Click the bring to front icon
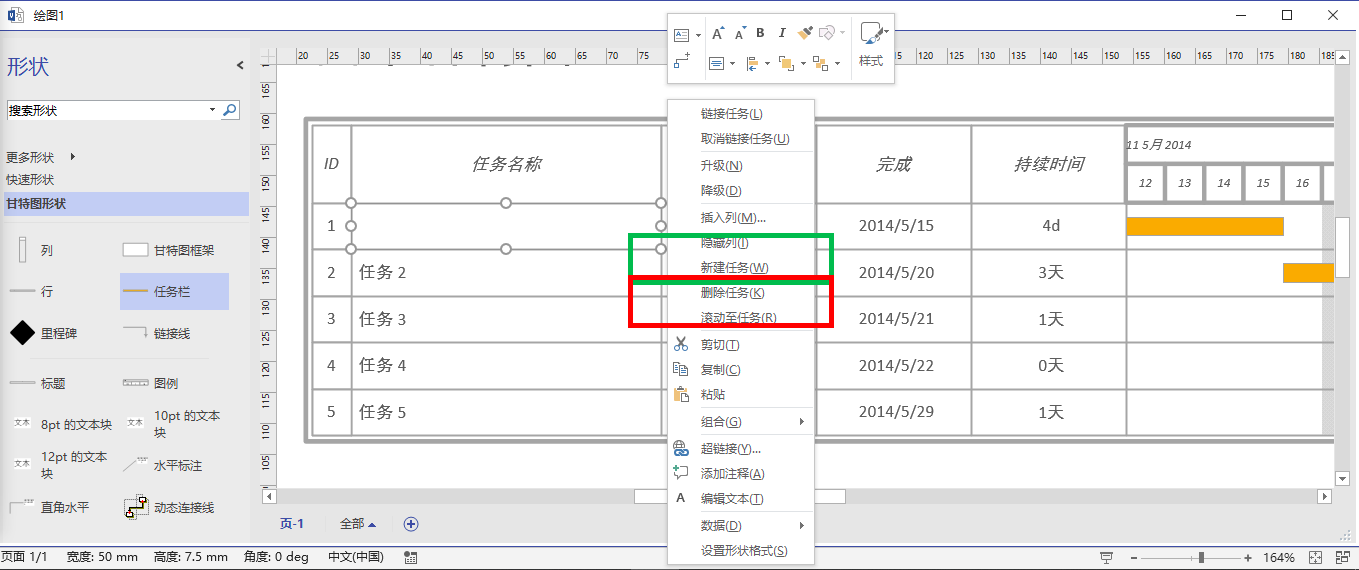 785,63
